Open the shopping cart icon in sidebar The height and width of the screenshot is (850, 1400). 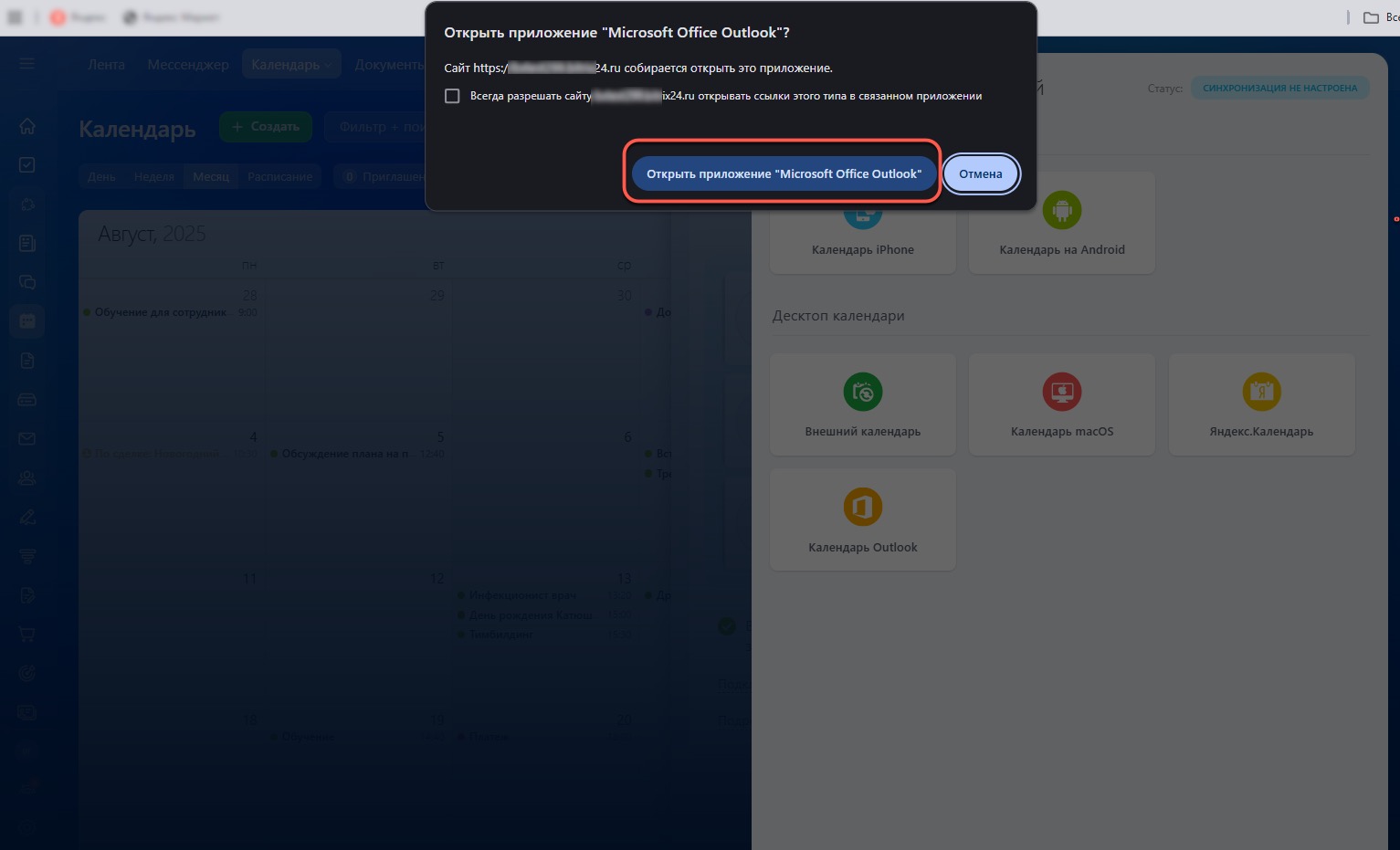pos(27,634)
